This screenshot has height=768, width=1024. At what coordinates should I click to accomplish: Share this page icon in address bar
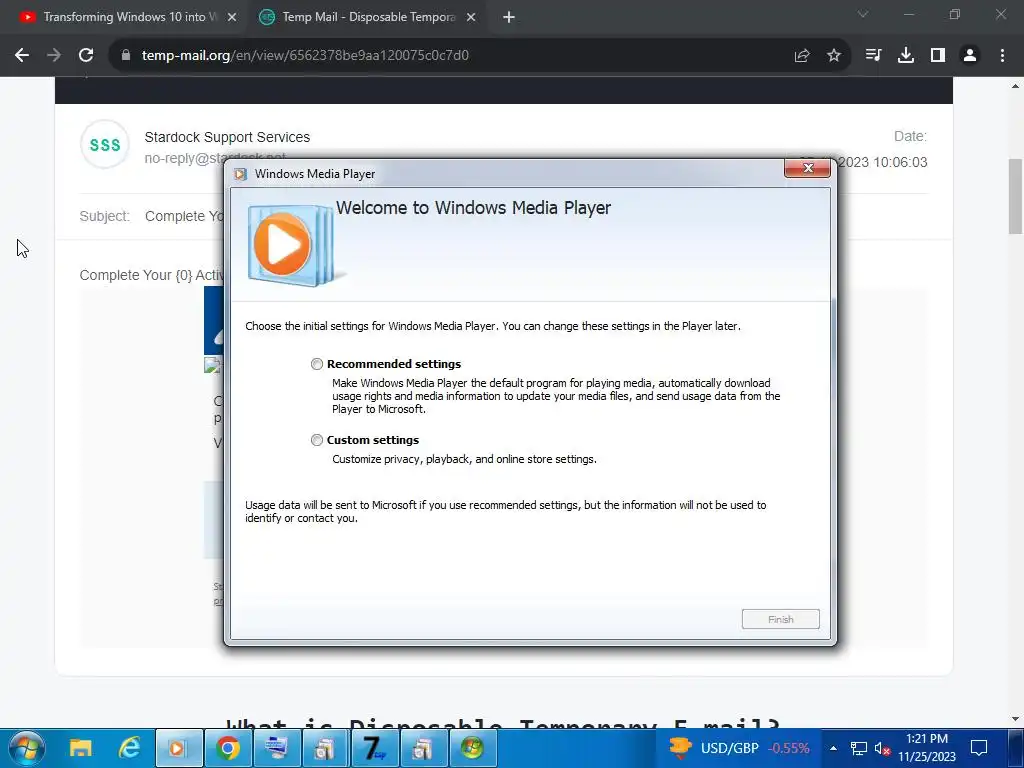coord(802,55)
